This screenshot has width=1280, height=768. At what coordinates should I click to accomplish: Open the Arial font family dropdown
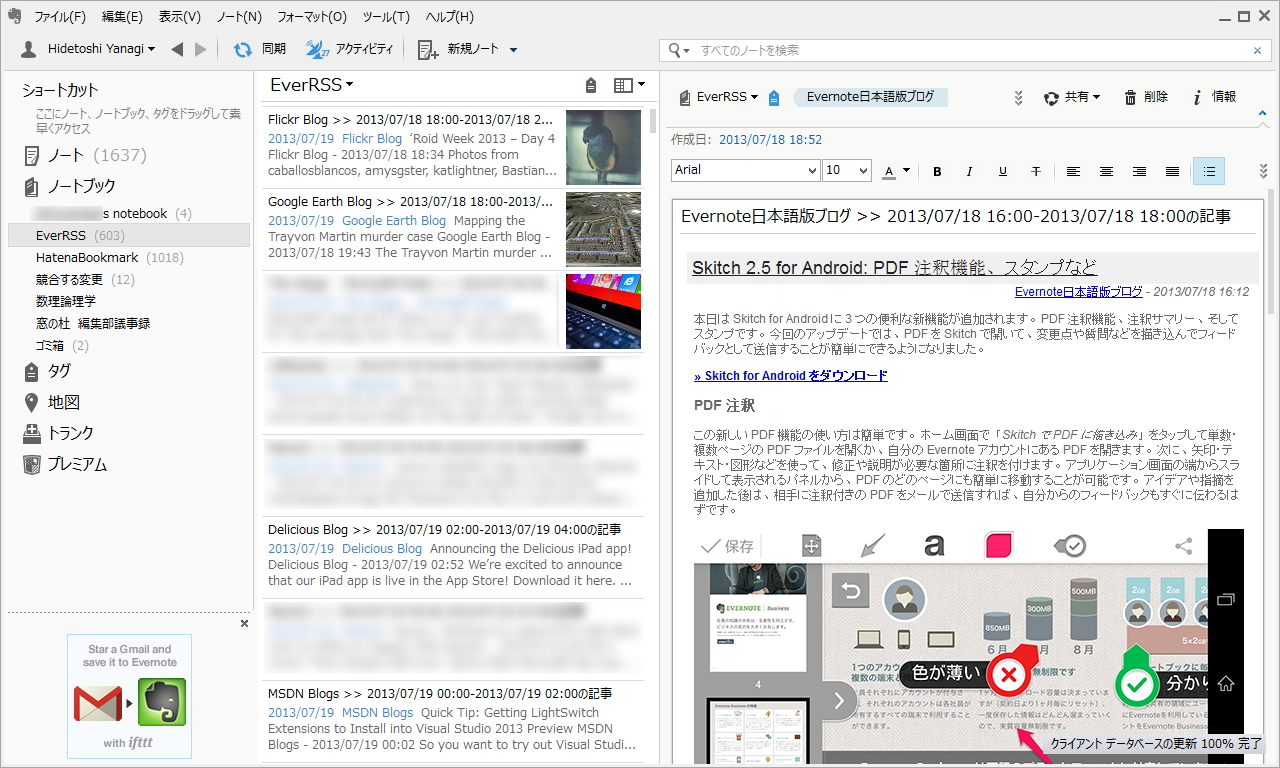[x=745, y=170]
